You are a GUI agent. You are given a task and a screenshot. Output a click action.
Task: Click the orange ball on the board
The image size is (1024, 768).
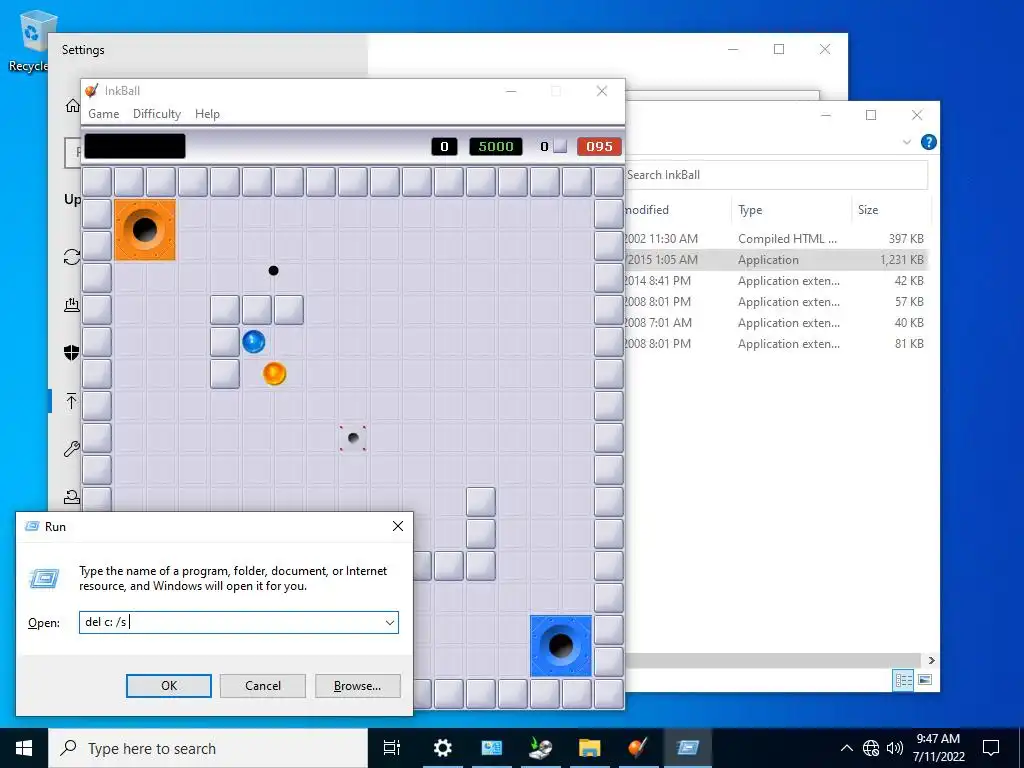[x=274, y=374]
